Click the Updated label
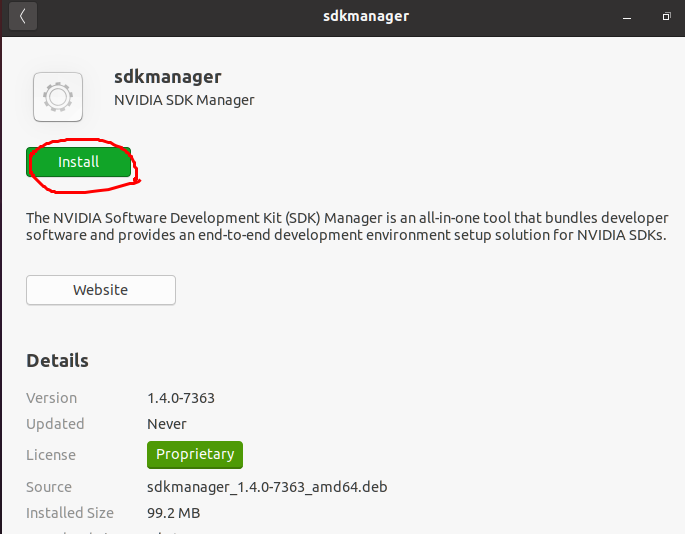685x534 pixels. click(x=55, y=424)
